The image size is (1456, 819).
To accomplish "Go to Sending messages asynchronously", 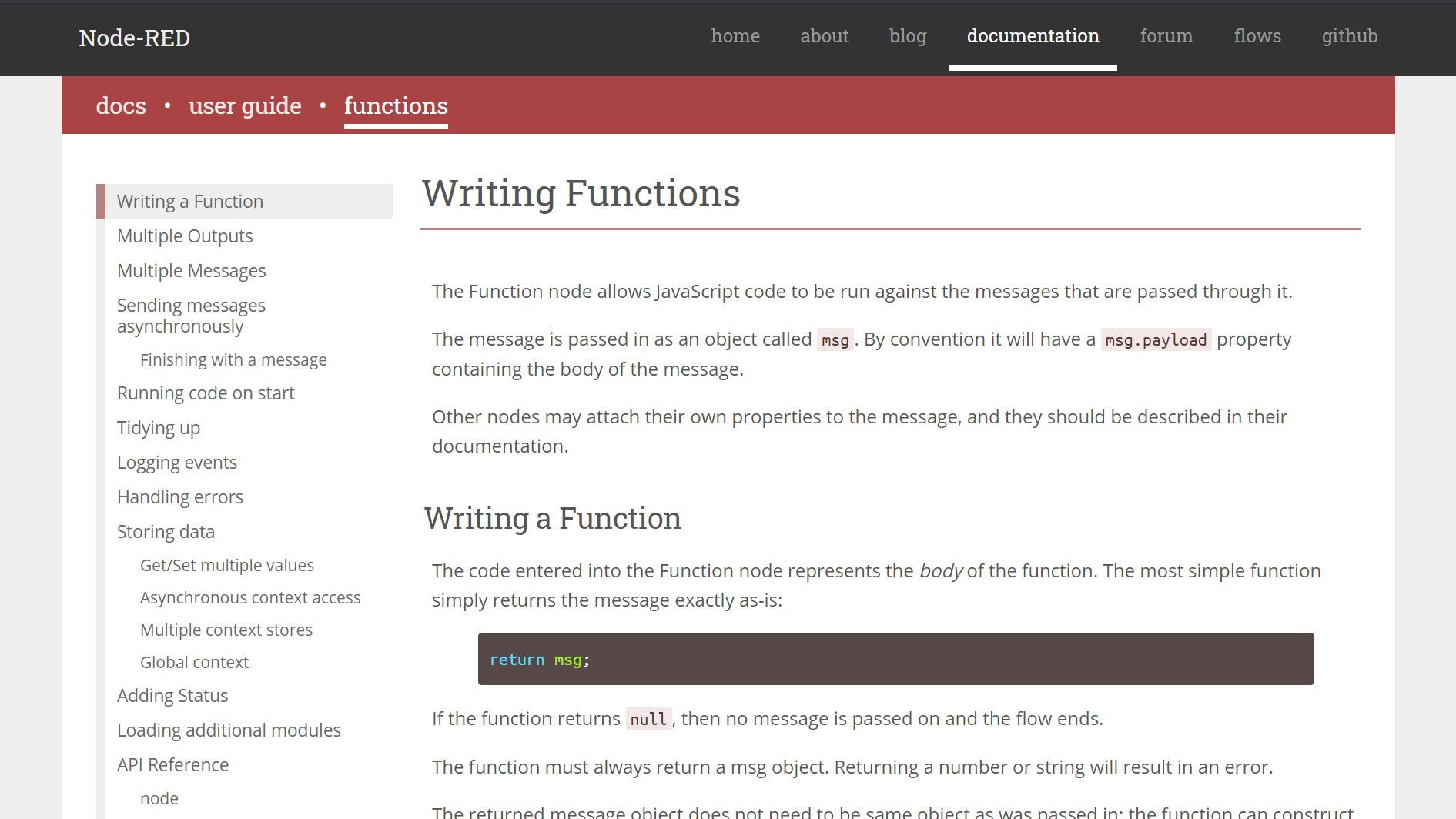I will 191,316.
